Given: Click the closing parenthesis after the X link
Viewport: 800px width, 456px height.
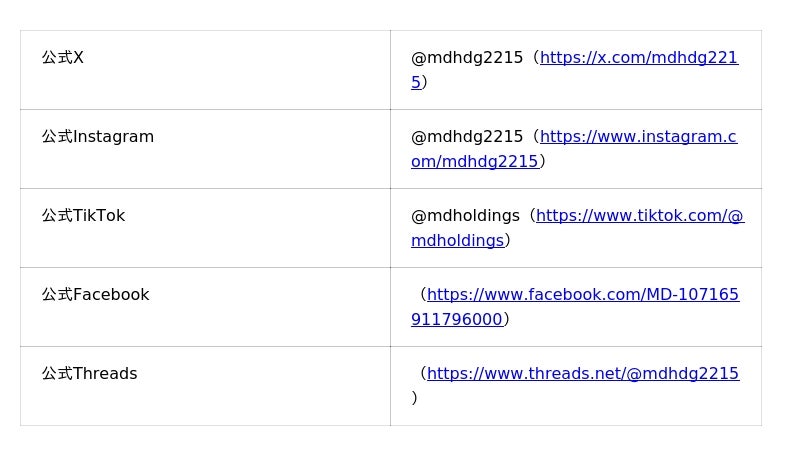Looking at the screenshot, I should pos(425,83).
